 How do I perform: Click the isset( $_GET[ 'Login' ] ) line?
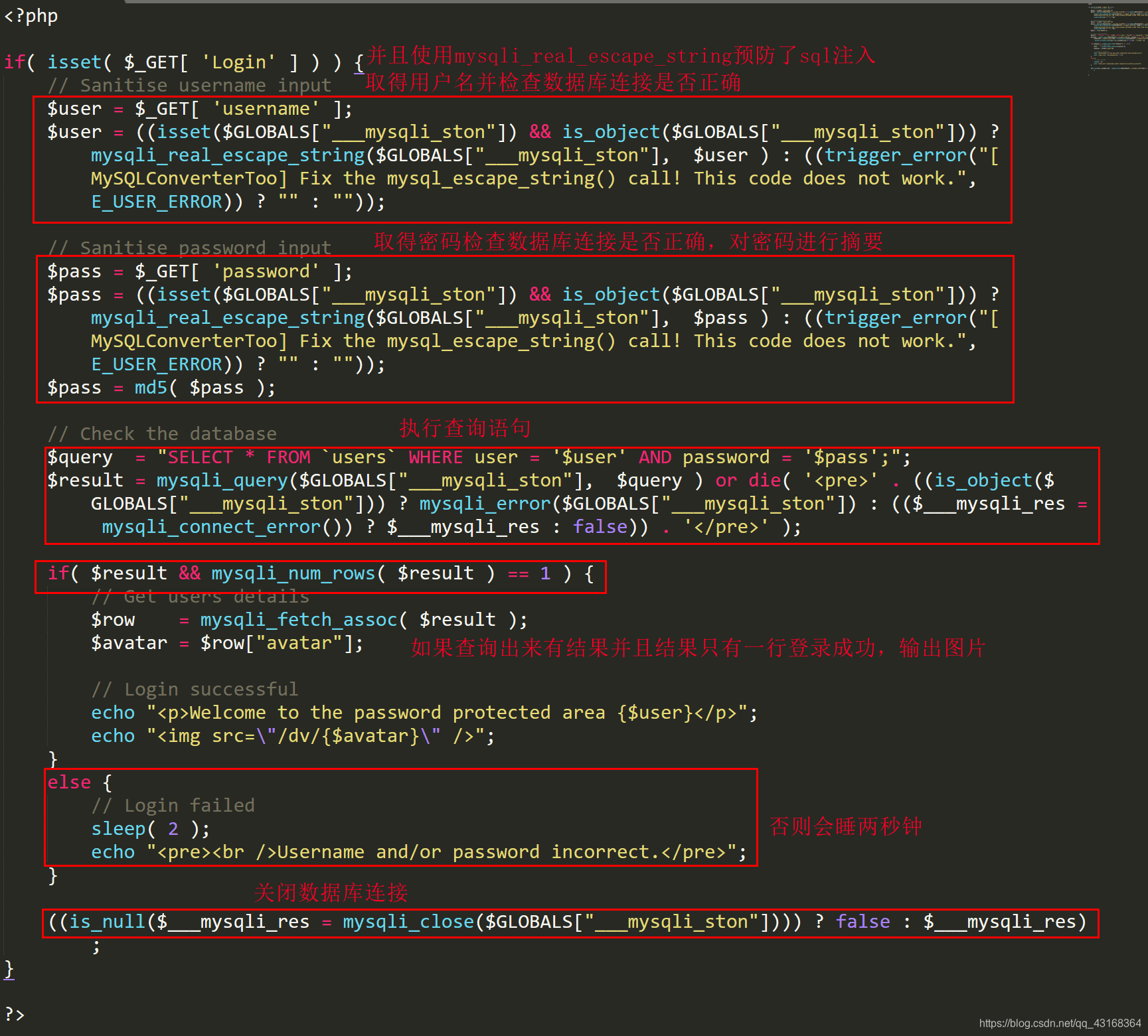tap(185, 62)
